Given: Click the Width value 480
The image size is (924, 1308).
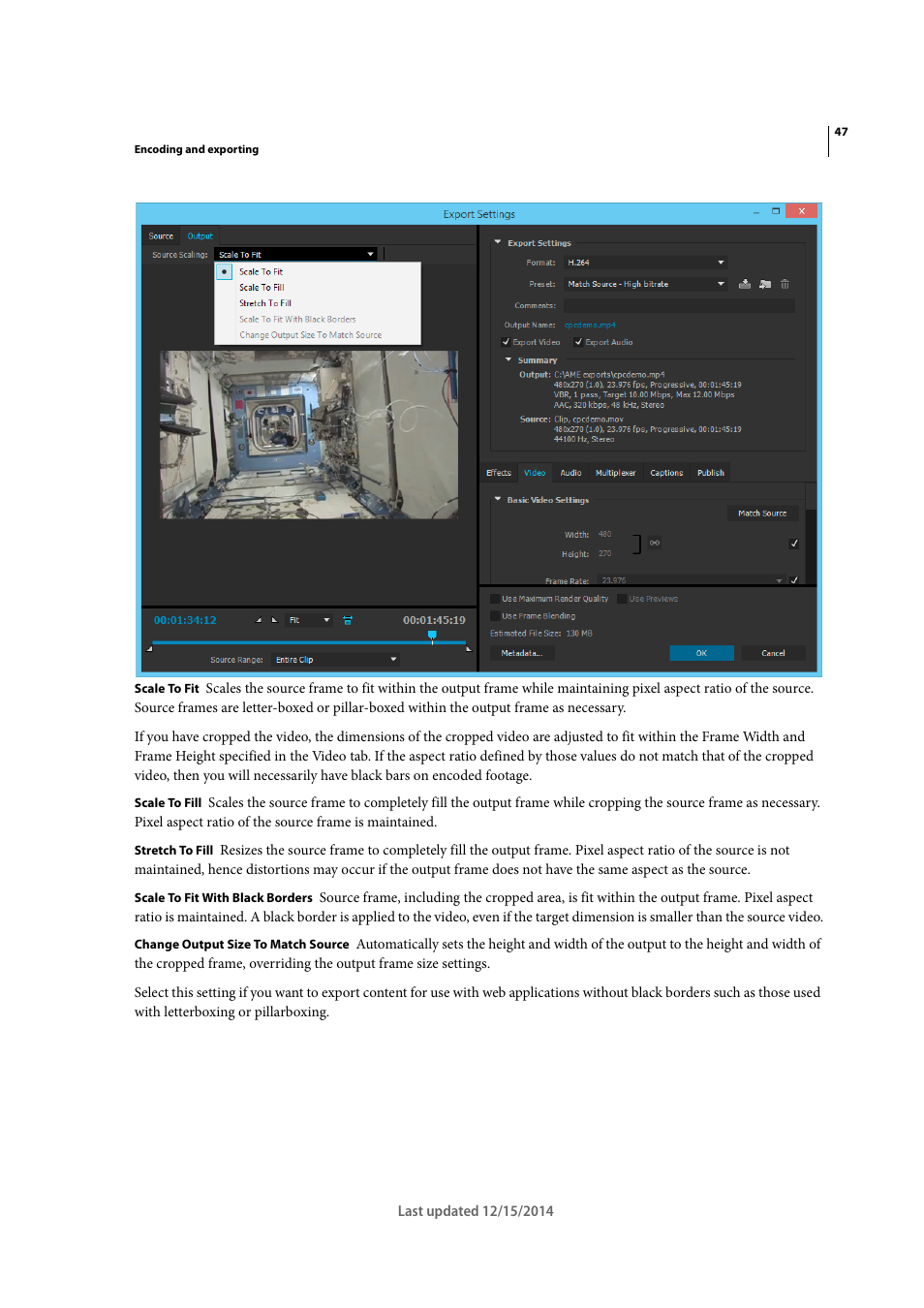Looking at the screenshot, I should pyautogui.click(x=604, y=534).
